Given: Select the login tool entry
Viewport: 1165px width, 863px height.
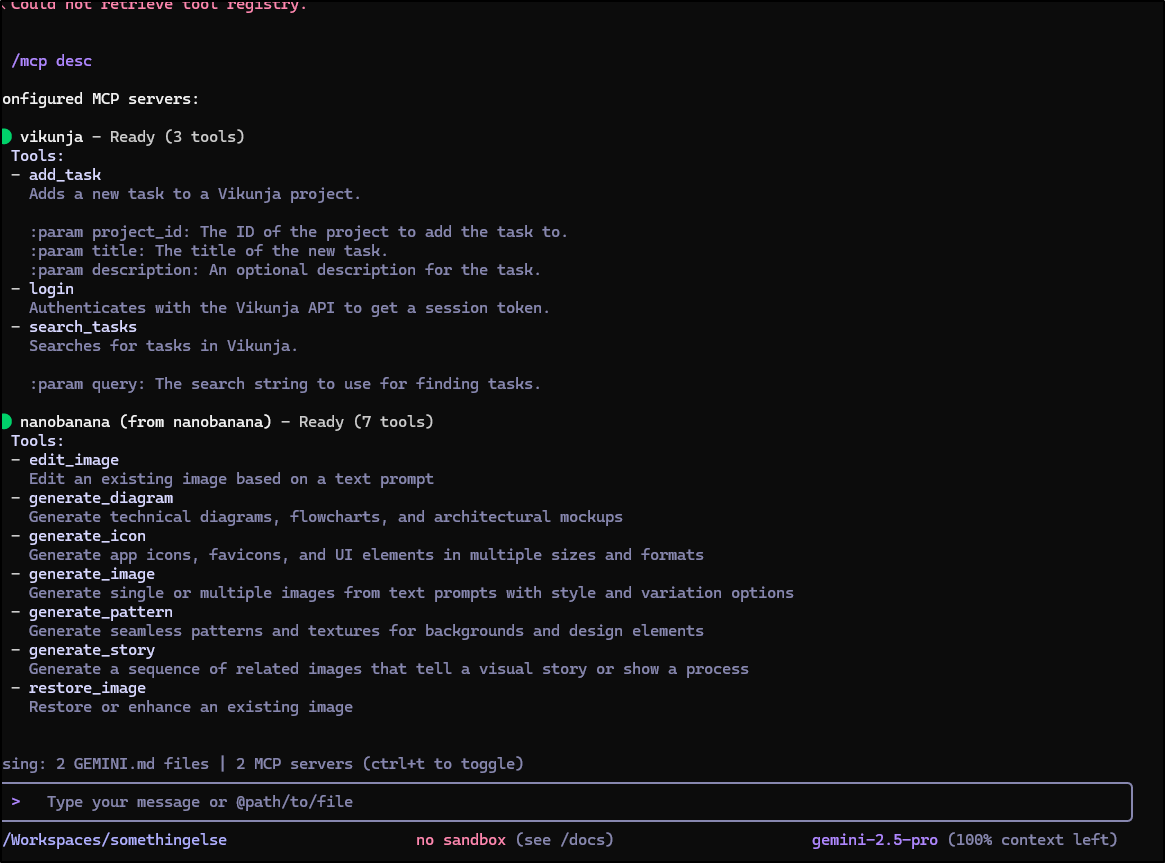Looking at the screenshot, I should pos(51,289).
